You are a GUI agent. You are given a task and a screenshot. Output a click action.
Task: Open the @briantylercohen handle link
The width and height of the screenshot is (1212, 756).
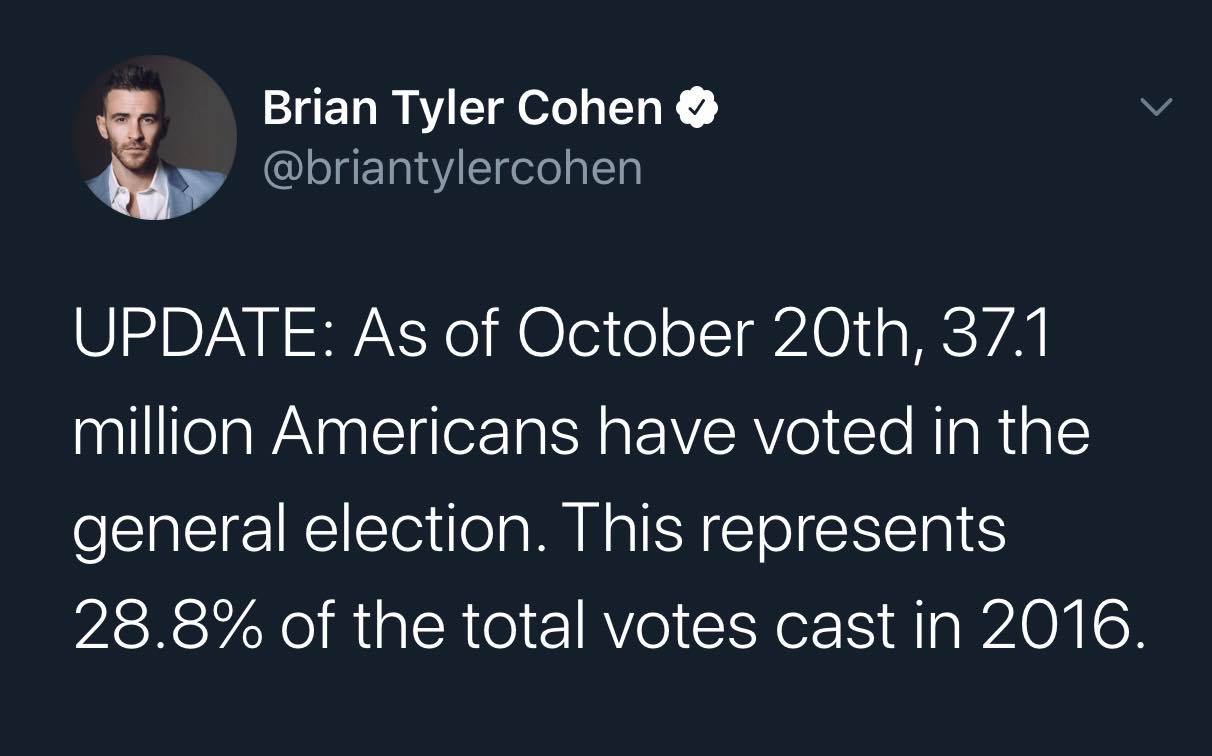[x=452, y=168]
